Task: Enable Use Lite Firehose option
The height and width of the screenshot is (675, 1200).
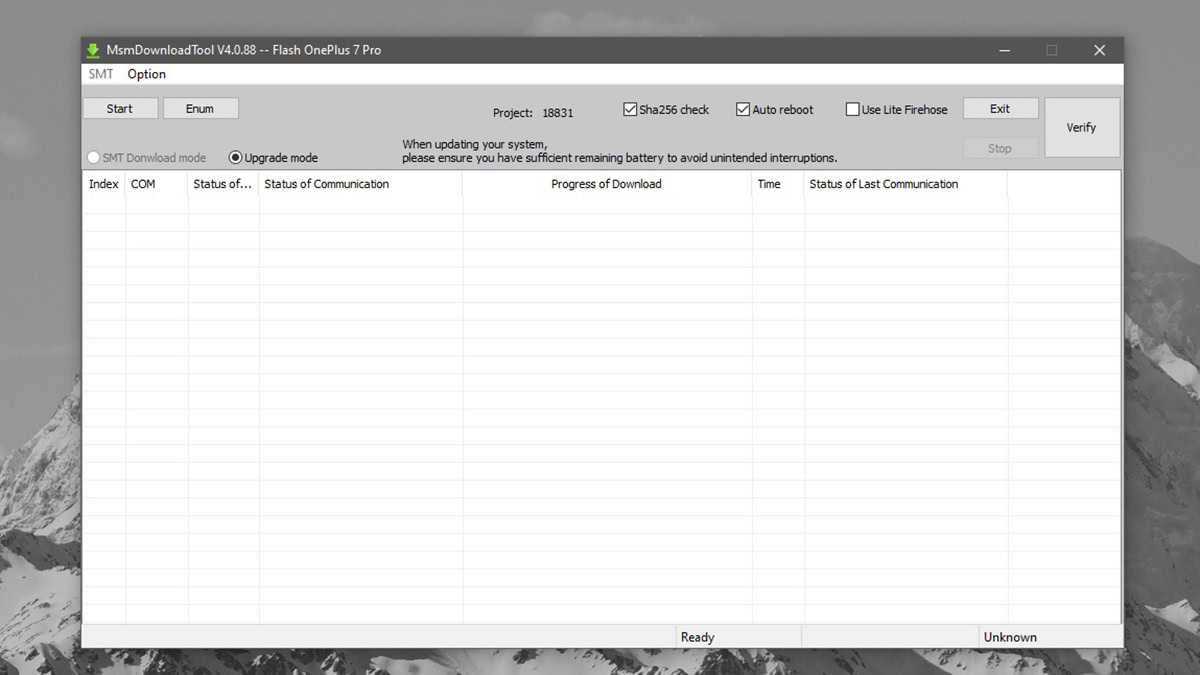Action: [853, 110]
